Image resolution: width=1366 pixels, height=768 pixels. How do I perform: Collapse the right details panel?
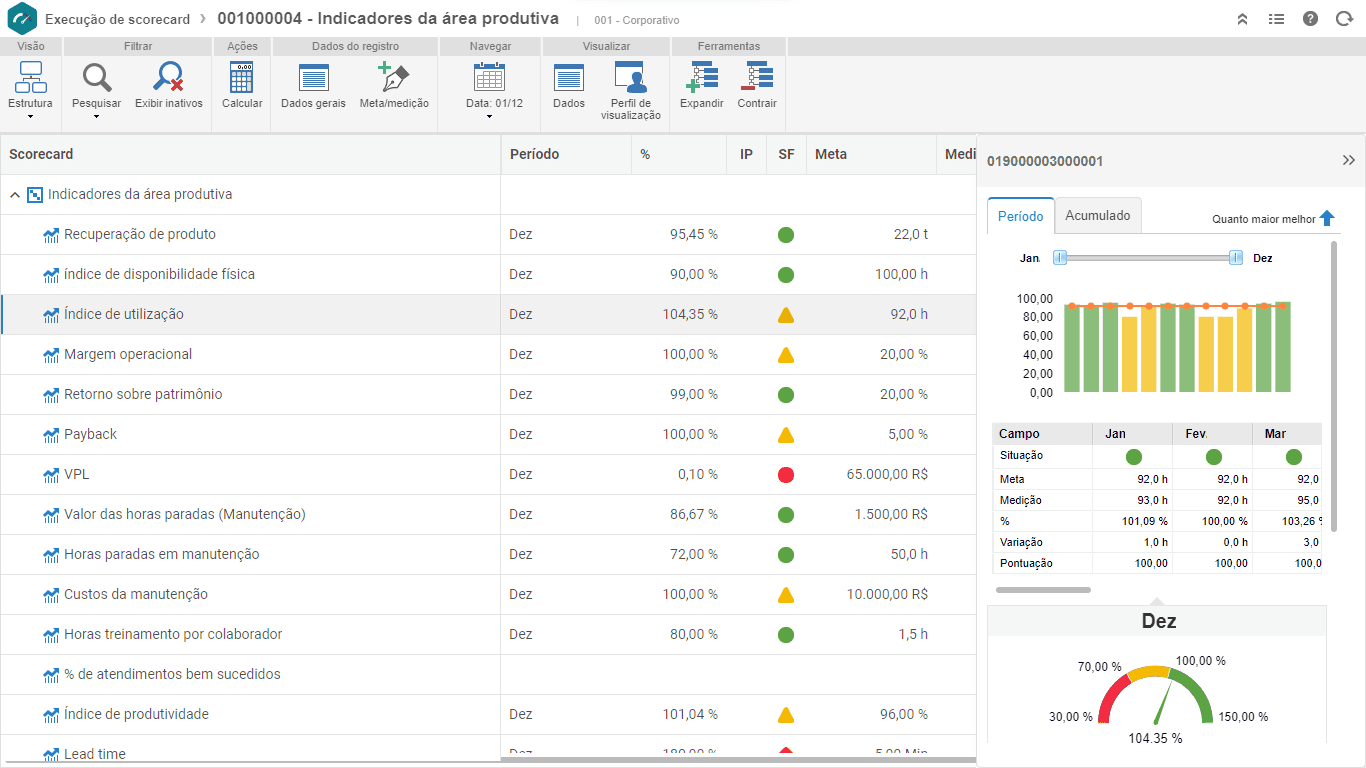[1348, 160]
